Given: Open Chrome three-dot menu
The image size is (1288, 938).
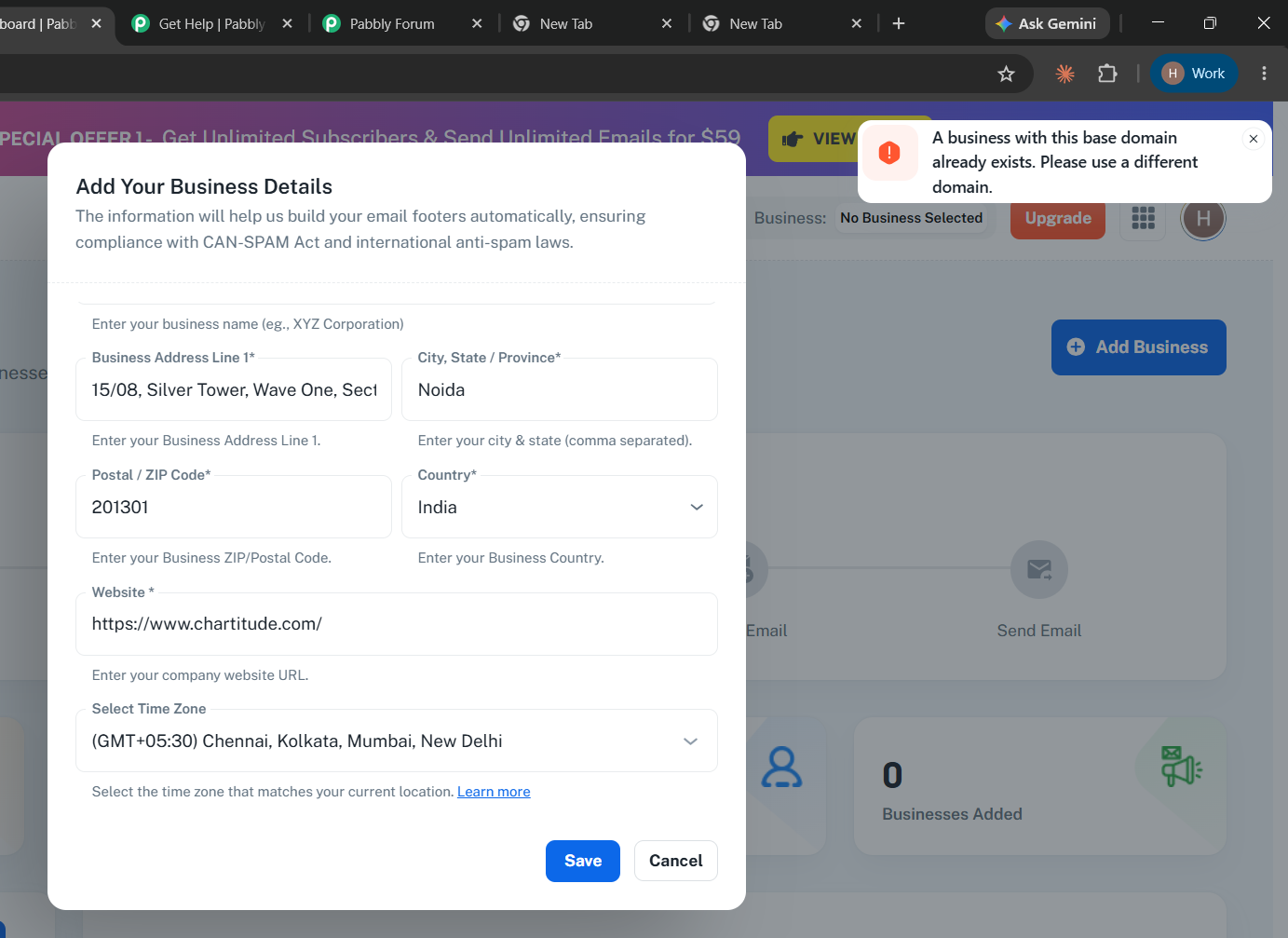Looking at the screenshot, I should [1264, 74].
